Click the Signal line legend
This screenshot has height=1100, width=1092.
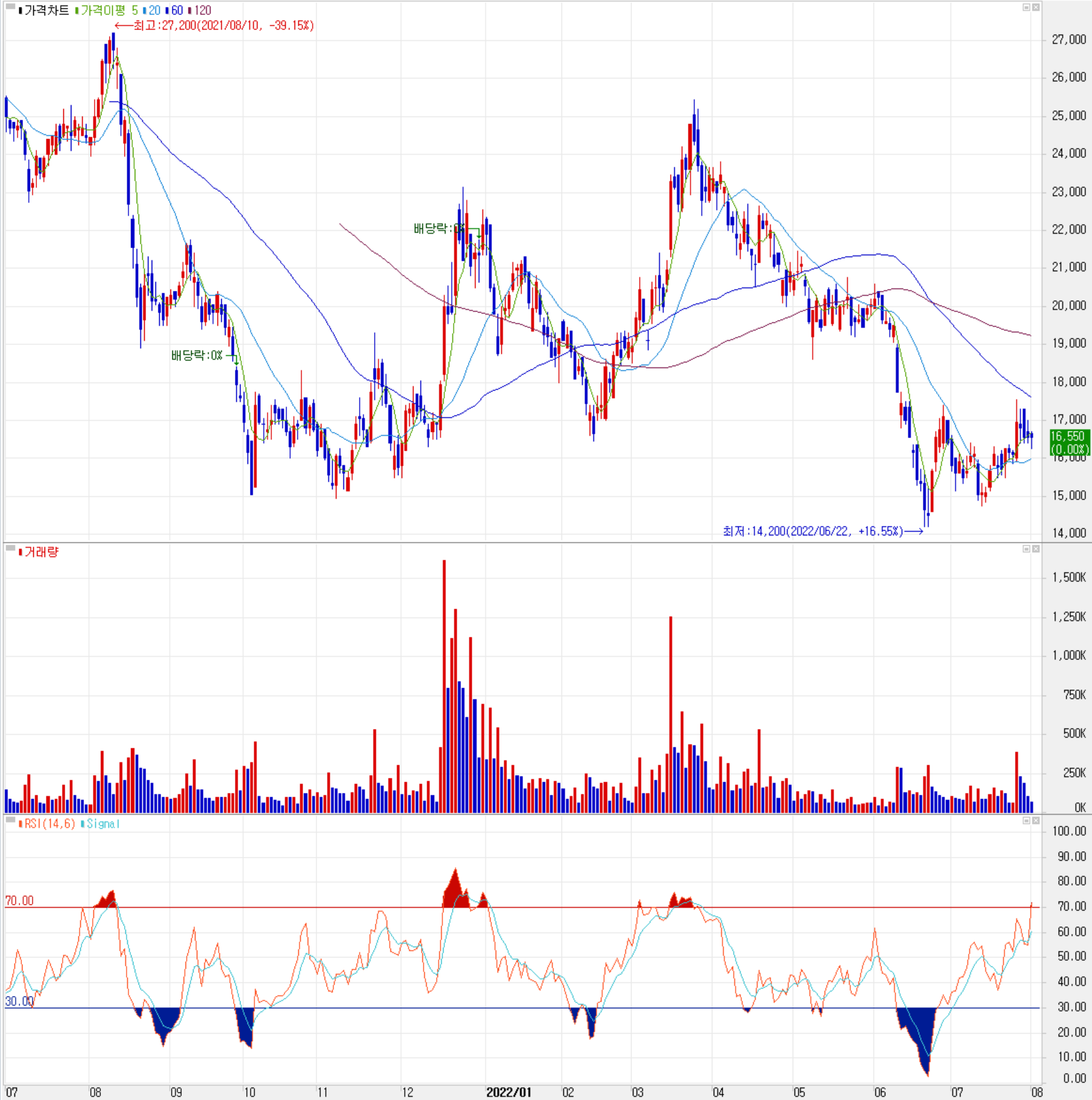click(100, 824)
